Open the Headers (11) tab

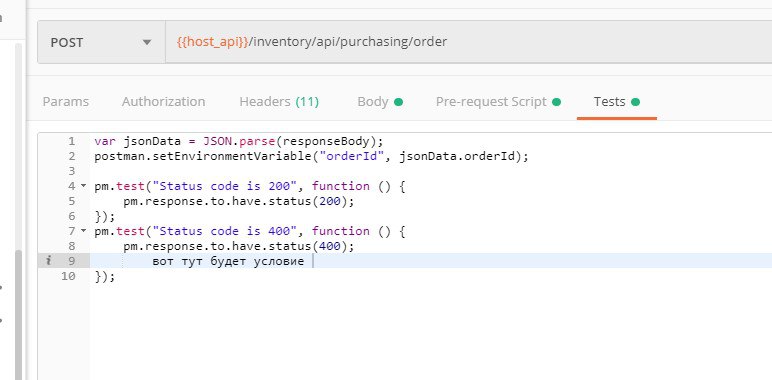tap(279, 102)
